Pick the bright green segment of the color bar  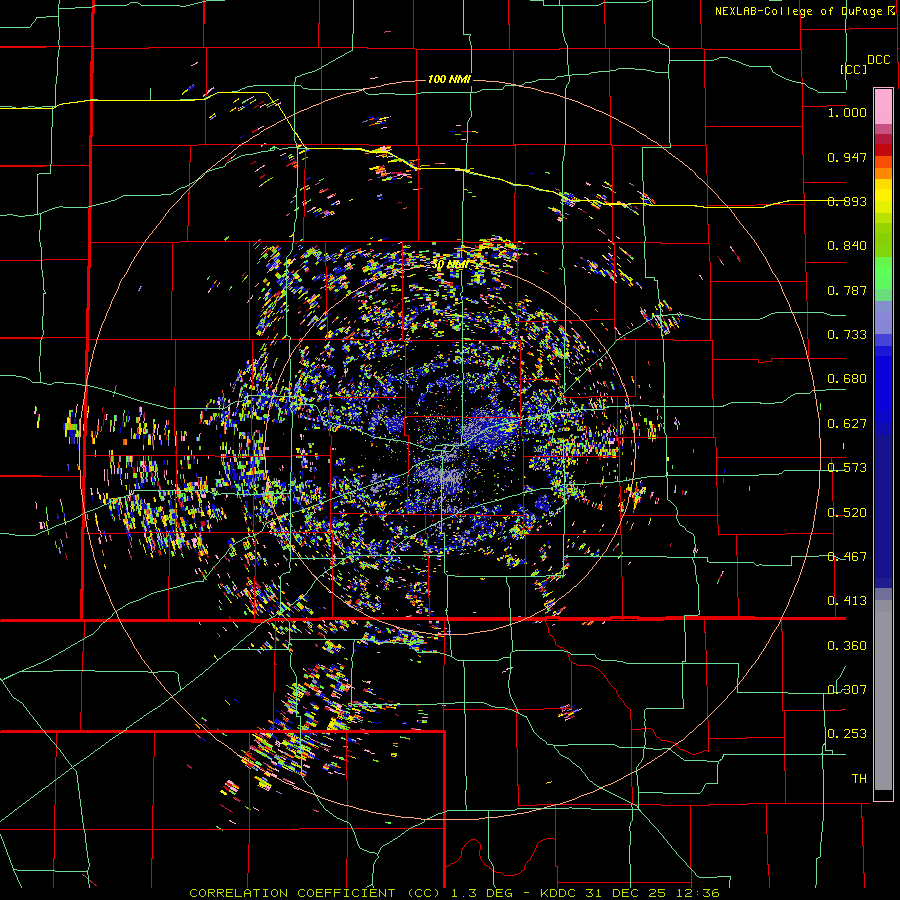pos(883,273)
